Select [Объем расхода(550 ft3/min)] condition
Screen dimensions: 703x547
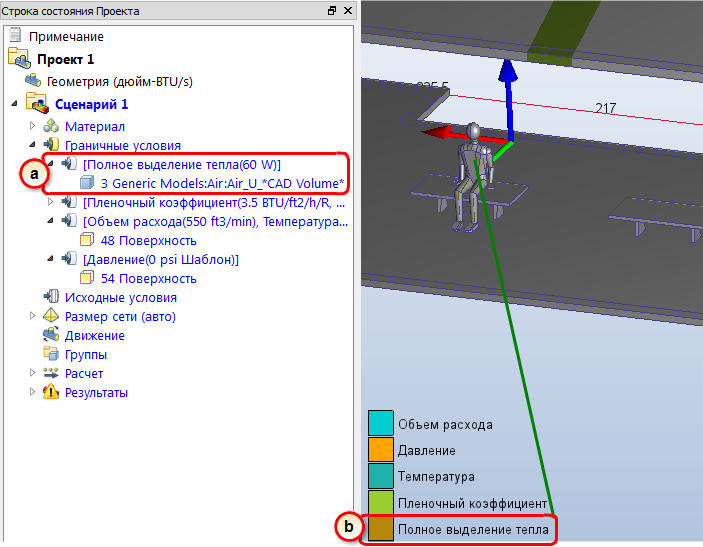pyautogui.click(x=215, y=221)
